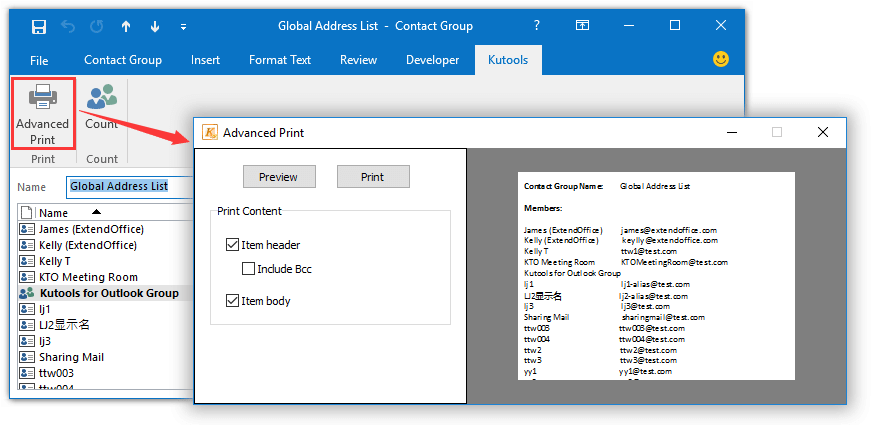Switch to the Format Text tab
Viewport: 876px width, 425px height.
pos(280,60)
